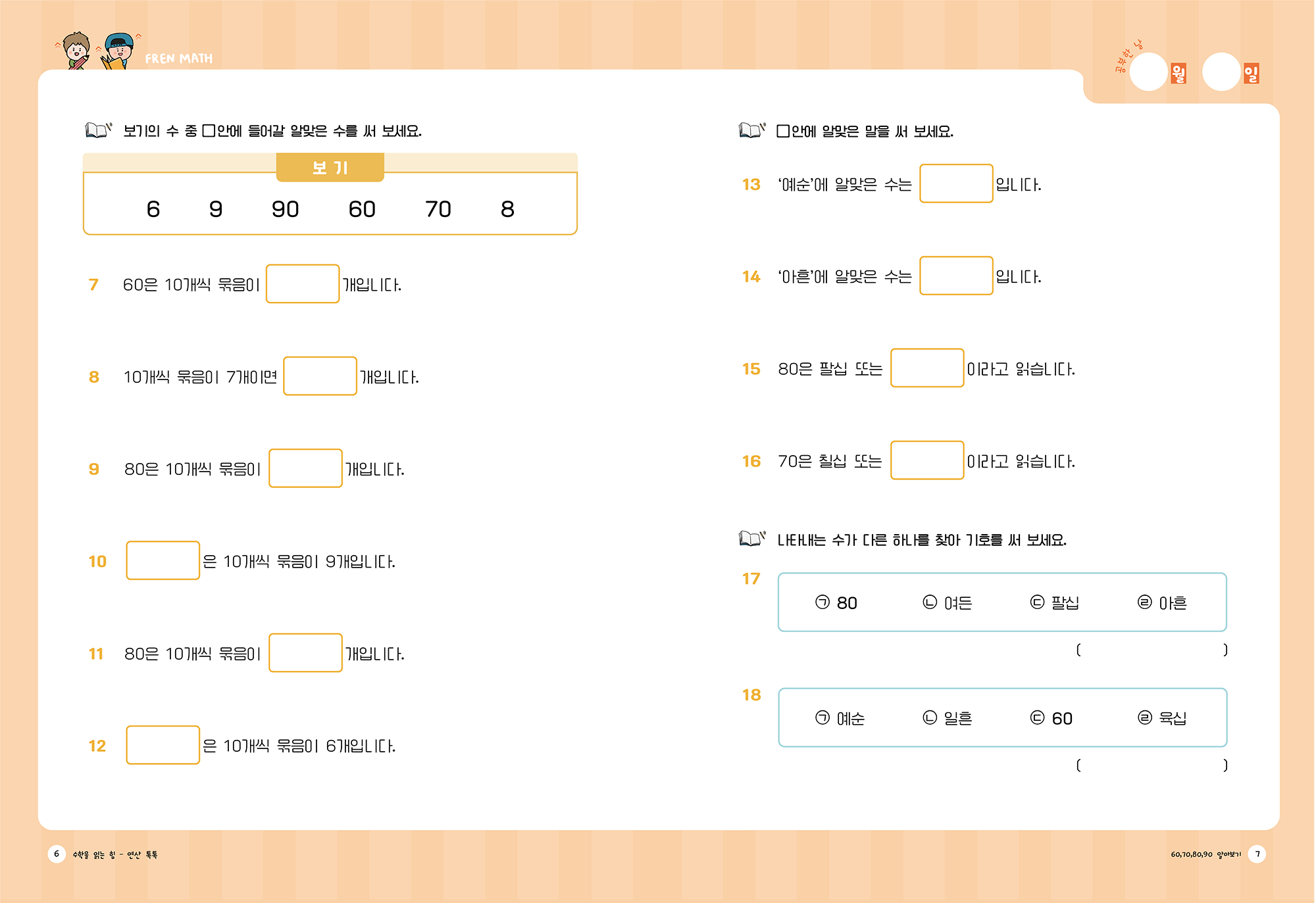1316x903 pixels.
Task: Select option ㉣ 아흔 in problem 17
Action: tap(1162, 602)
